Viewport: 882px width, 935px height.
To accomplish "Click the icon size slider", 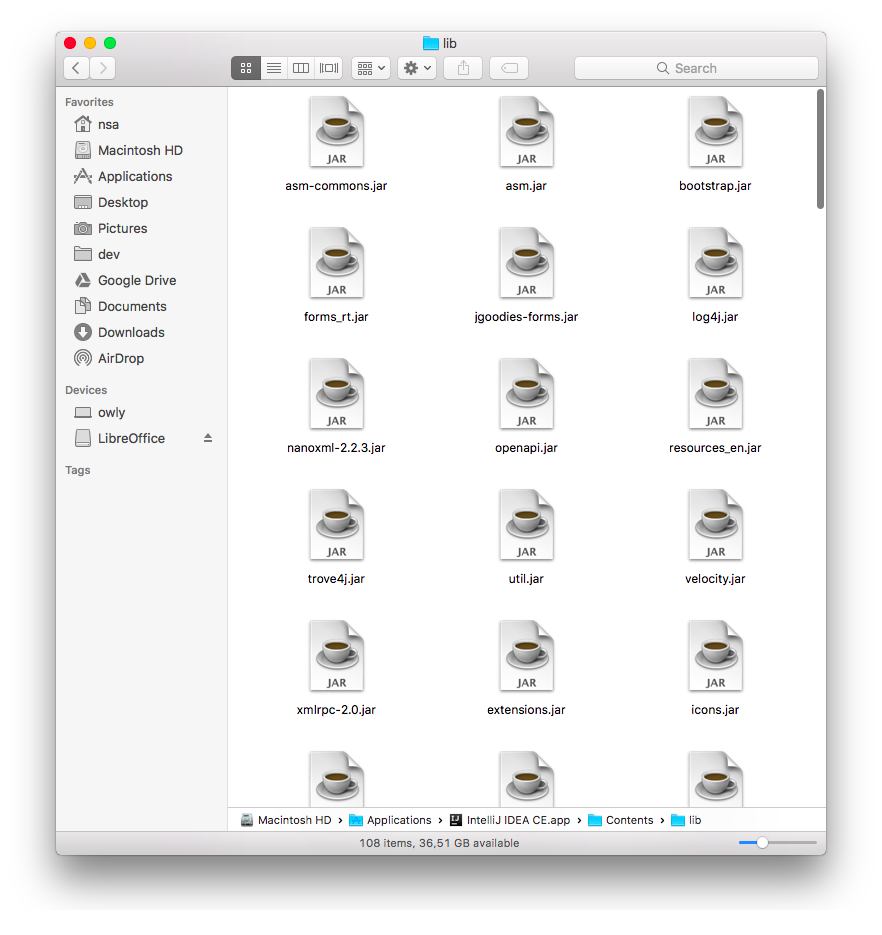I will [777, 843].
